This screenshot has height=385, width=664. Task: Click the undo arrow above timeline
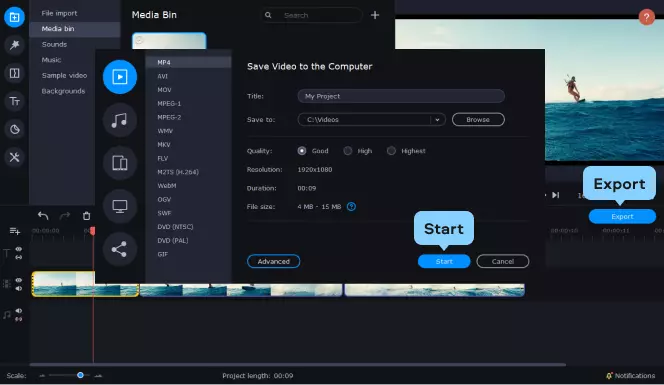(x=43, y=216)
